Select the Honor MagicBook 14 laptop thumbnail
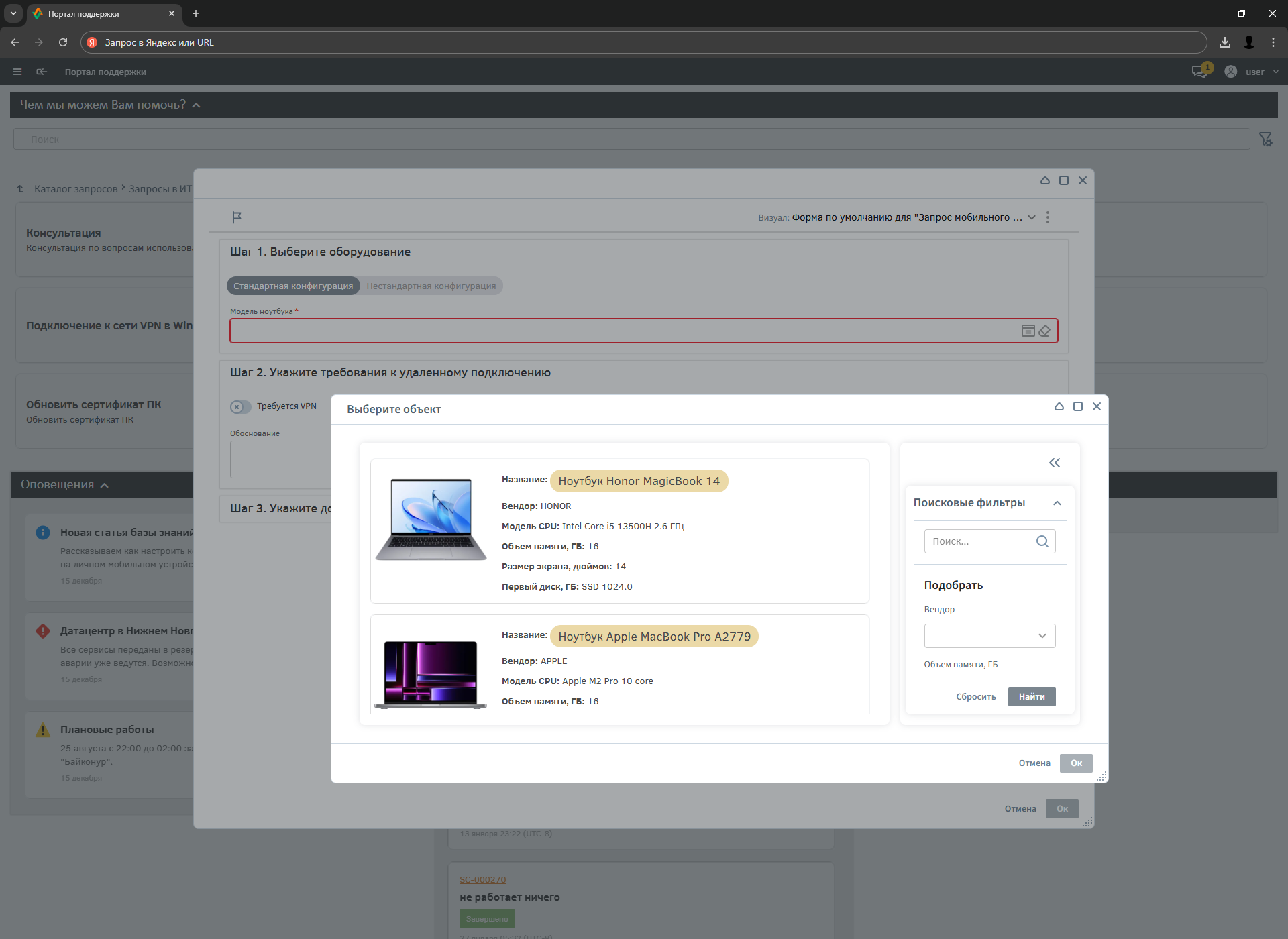Image resolution: width=1288 pixels, height=939 pixels. coord(431,520)
